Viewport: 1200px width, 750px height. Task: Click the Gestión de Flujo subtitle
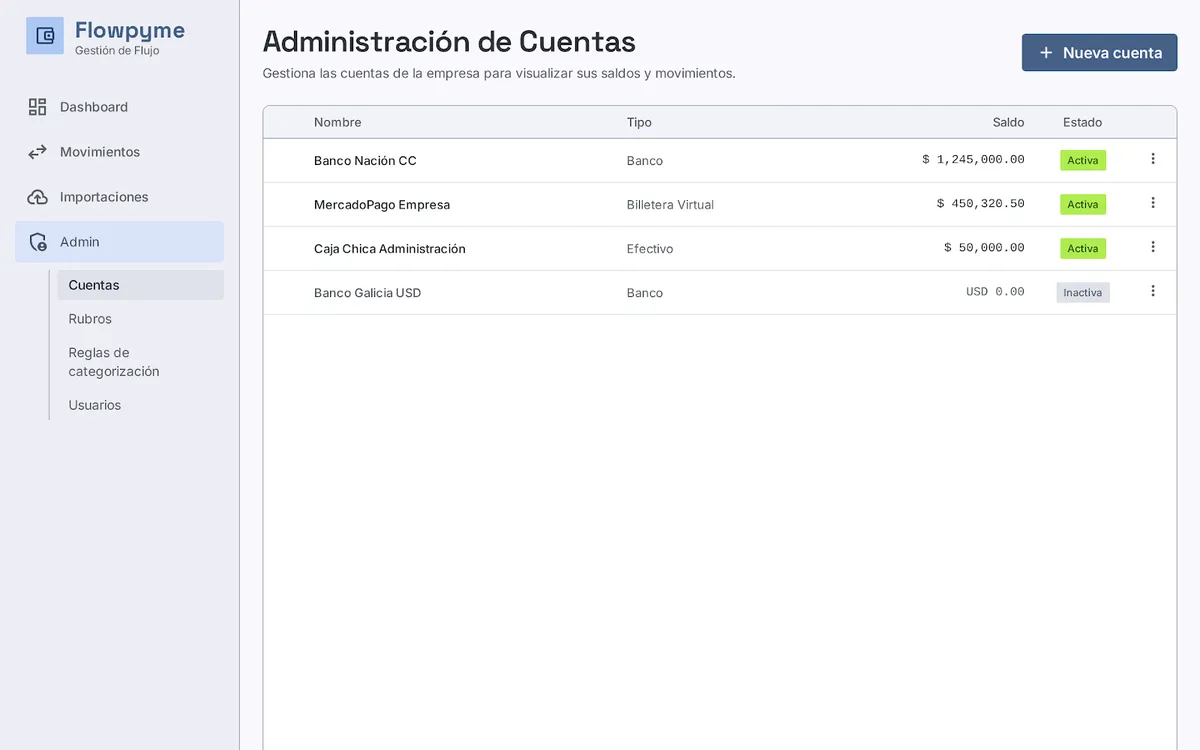click(x=117, y=51)
